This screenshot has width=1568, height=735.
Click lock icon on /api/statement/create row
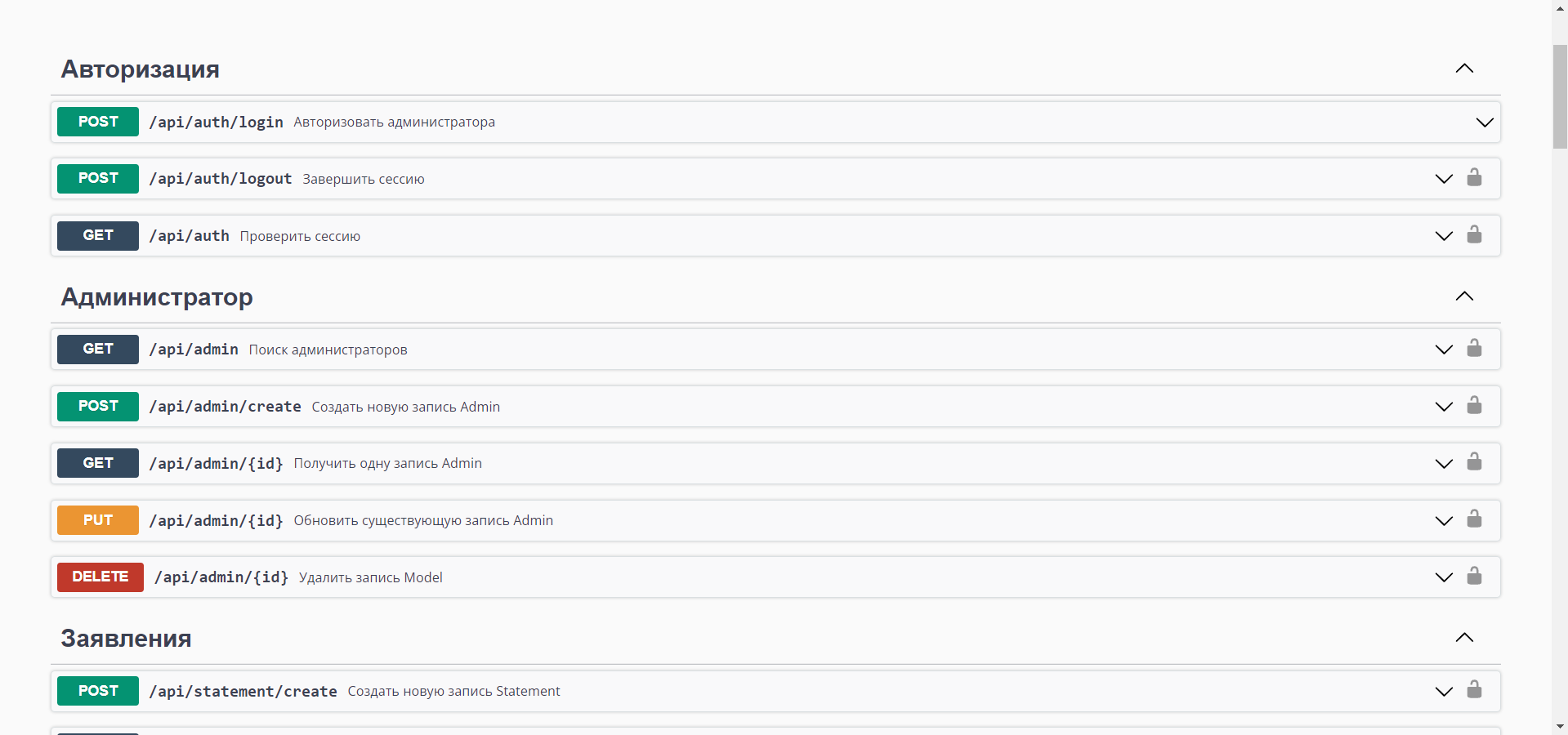tap(1474, 690)
